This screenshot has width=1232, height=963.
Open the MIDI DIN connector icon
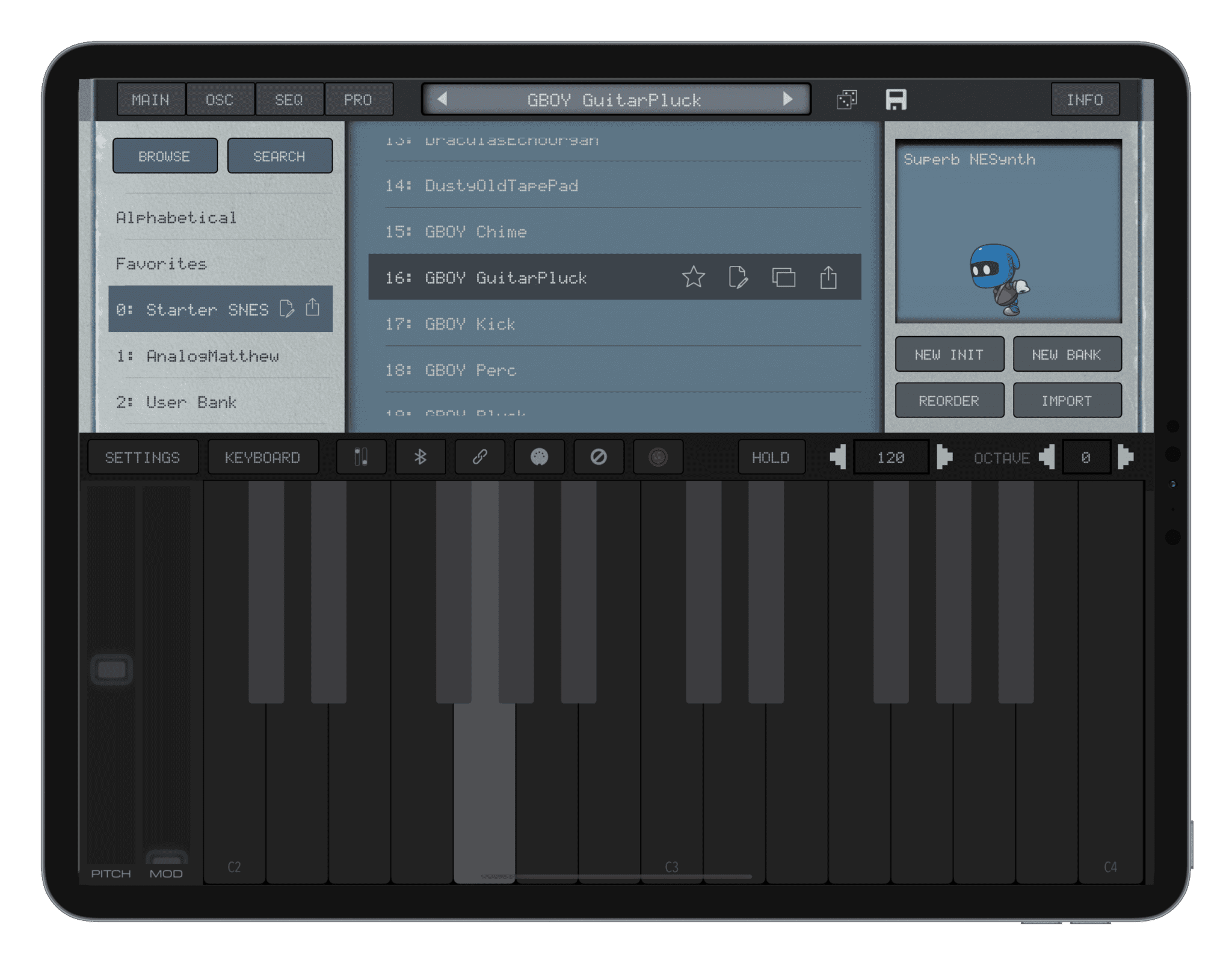[540, 457]
